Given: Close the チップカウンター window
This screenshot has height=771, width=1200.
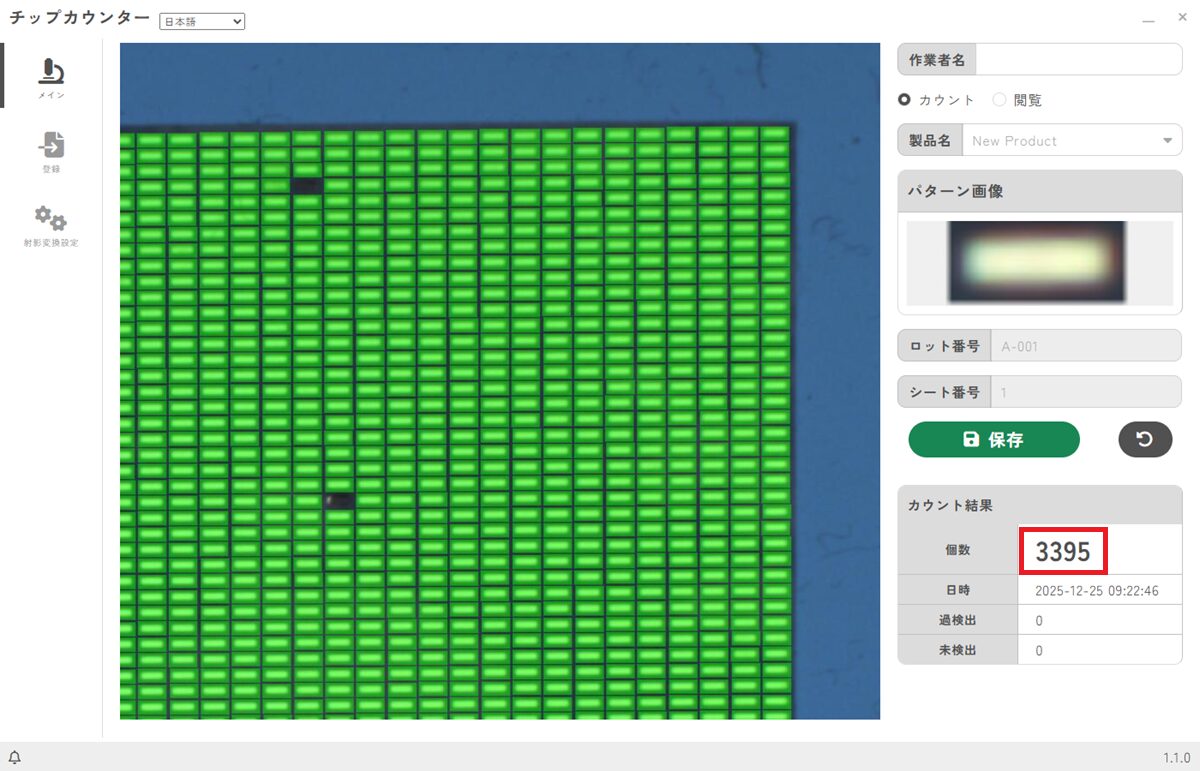Looking at the screenshot, I should [1182, 19].
